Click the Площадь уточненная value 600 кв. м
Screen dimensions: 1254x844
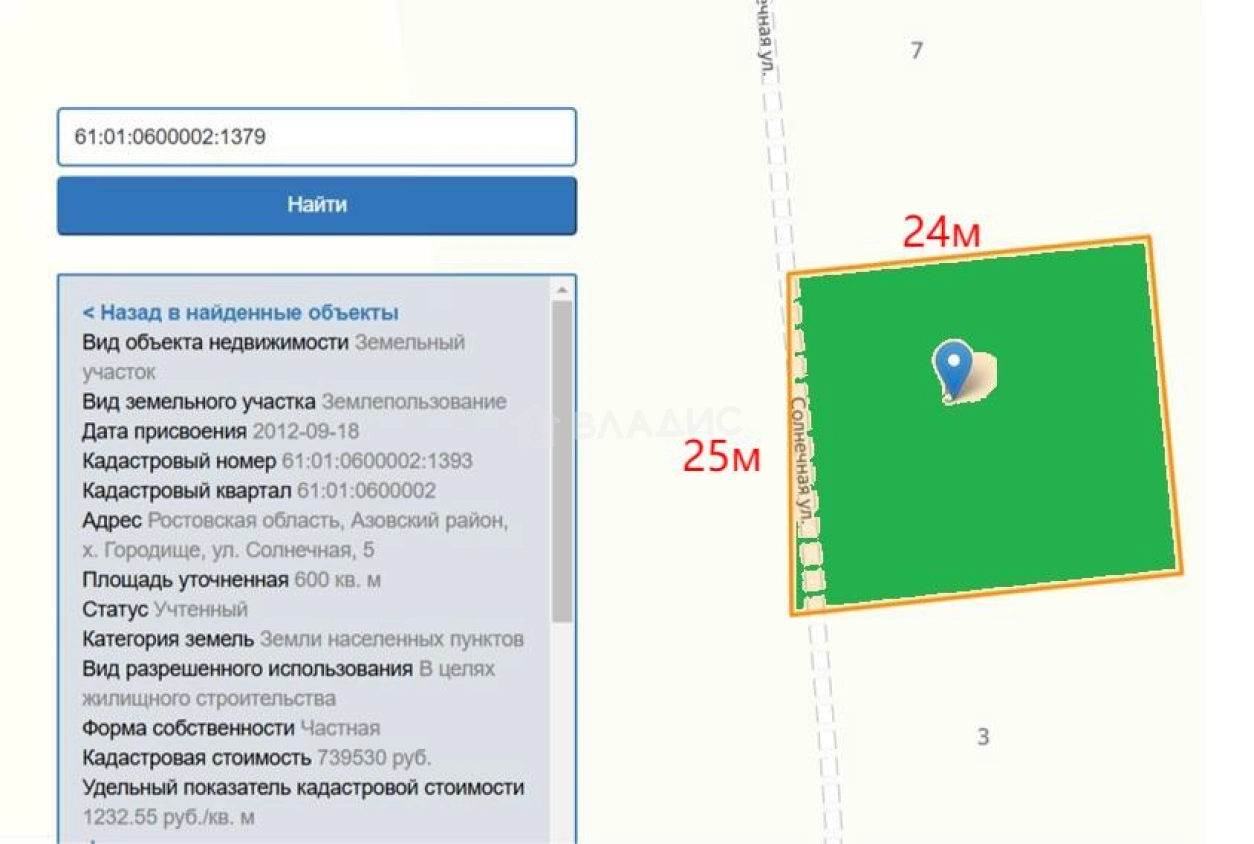coord(337,580)
